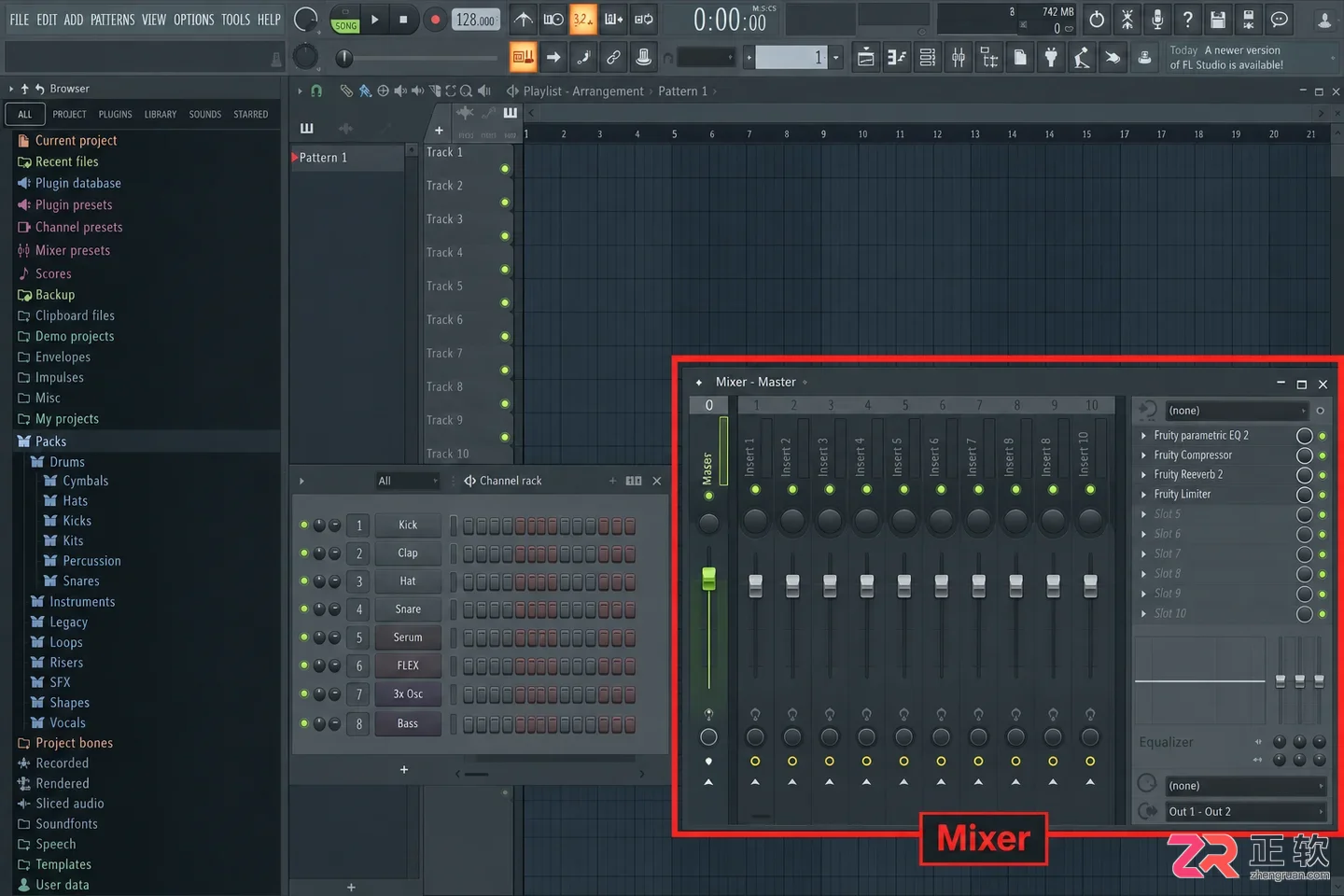This screenshot has width=1344, height=896.
Task: Expand the Fruity Reeverb 2 slot arrow
Action: (1143, 475)
